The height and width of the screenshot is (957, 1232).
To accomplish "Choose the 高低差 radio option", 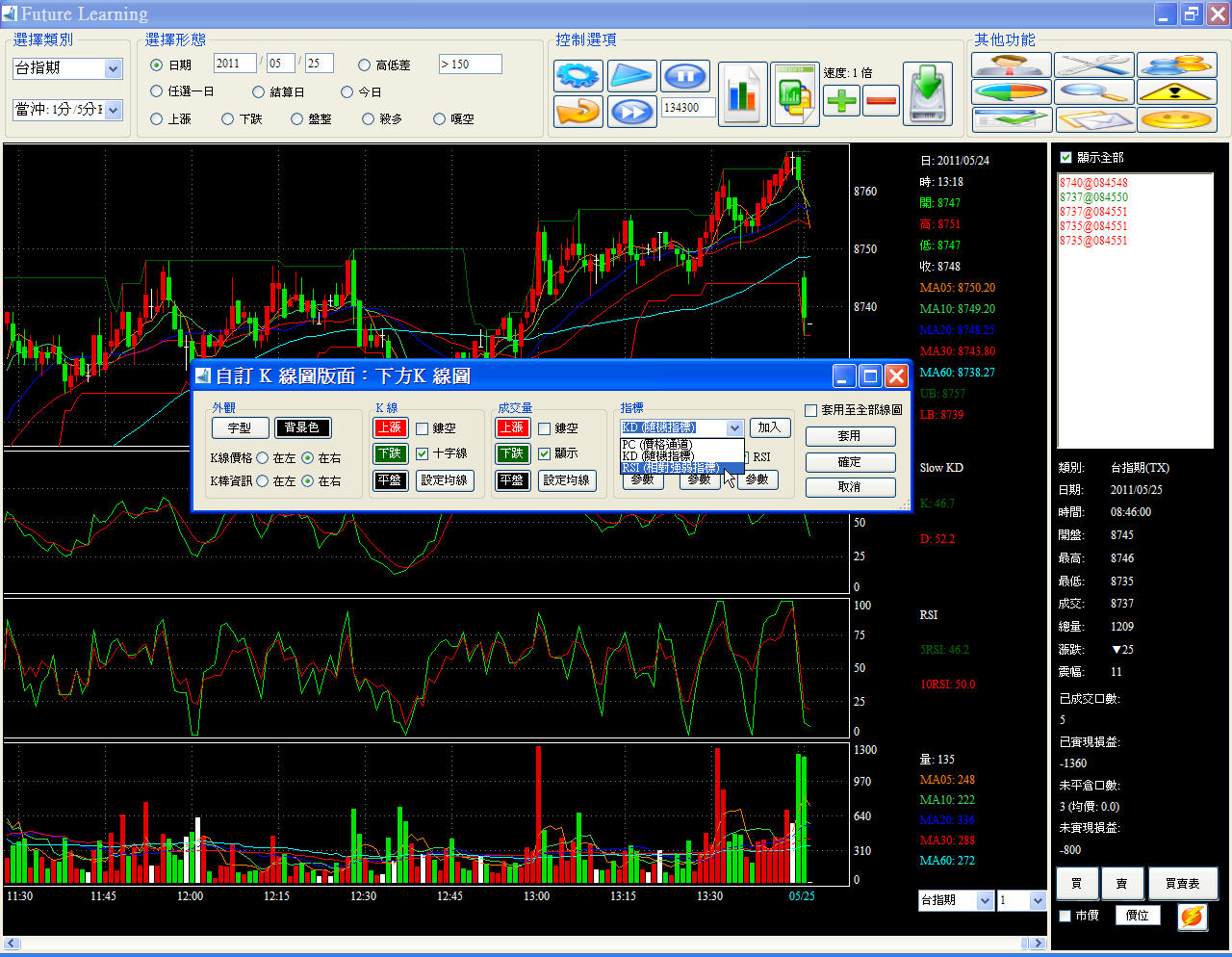I will 365,65.
